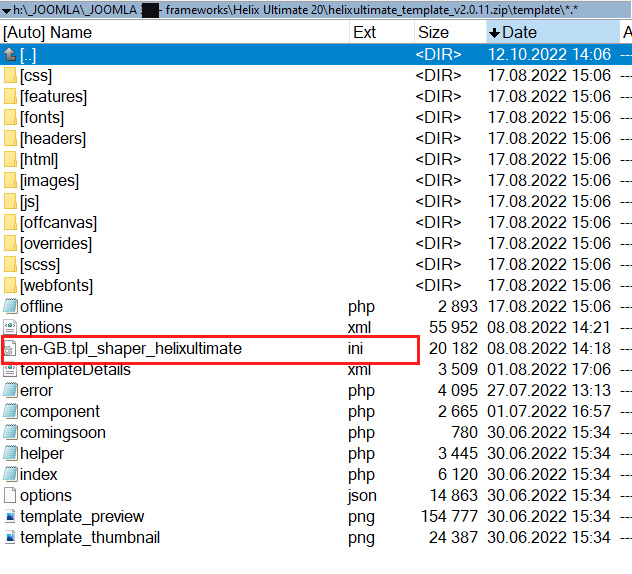Click the index php file icon

(x=10, y=474)
